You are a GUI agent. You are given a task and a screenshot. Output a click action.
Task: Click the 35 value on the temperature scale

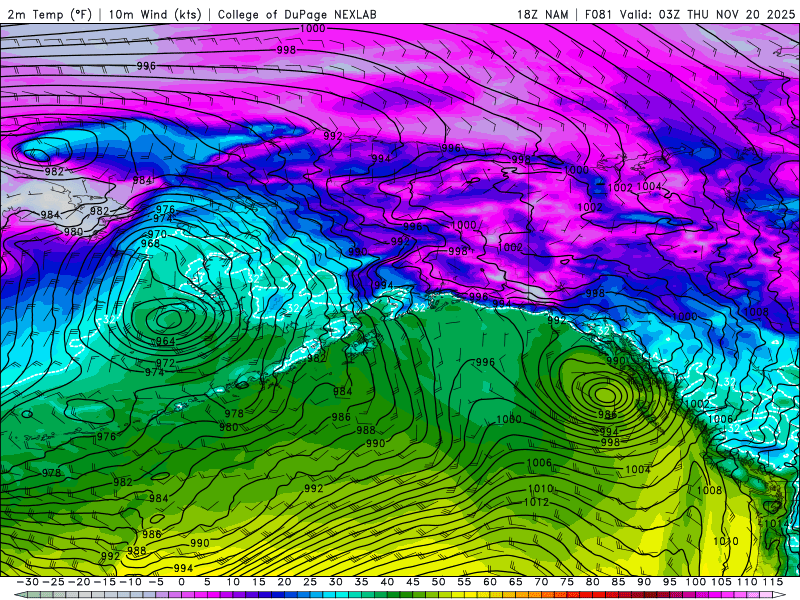tap(361, 582)
